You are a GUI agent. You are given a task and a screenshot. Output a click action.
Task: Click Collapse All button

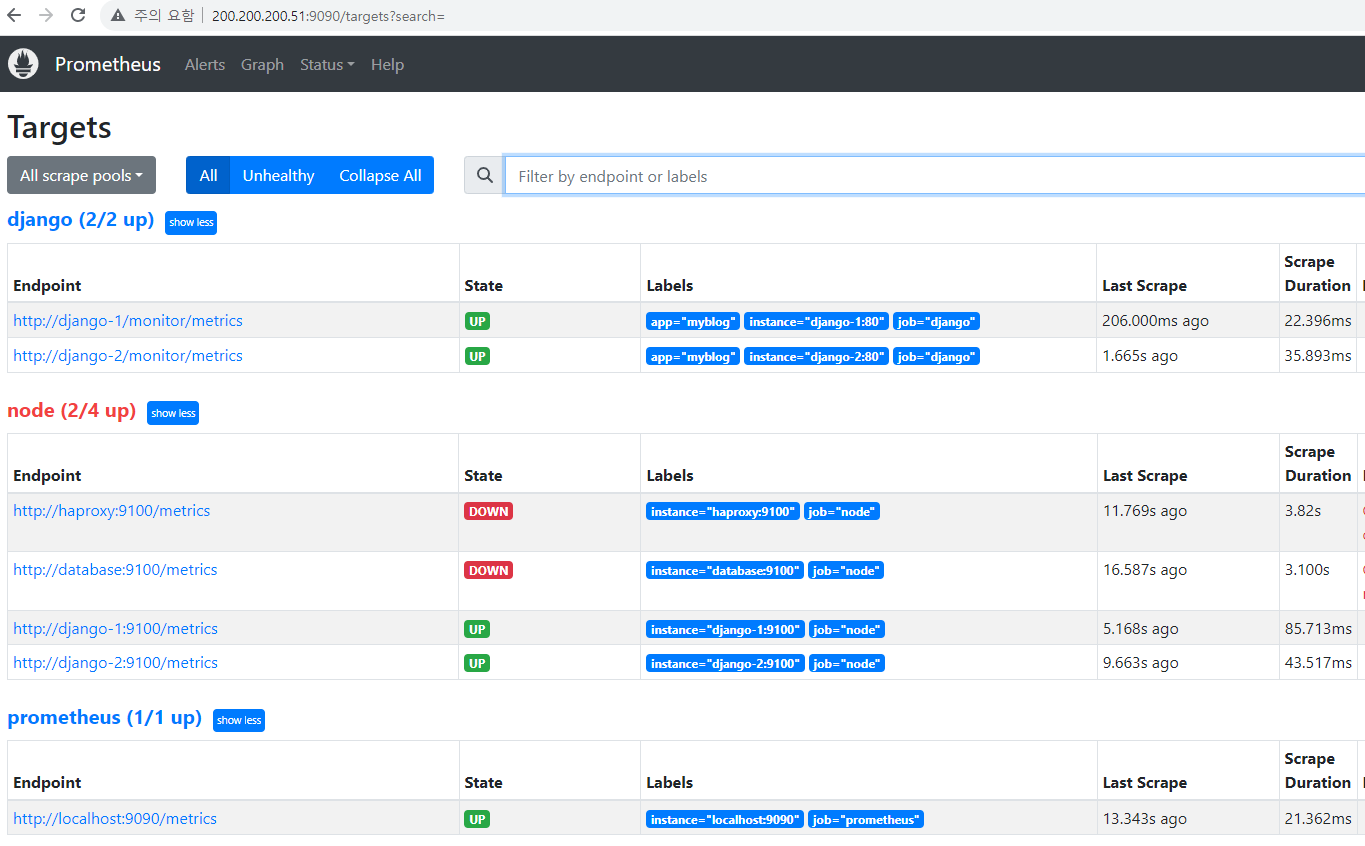(380, 175)
